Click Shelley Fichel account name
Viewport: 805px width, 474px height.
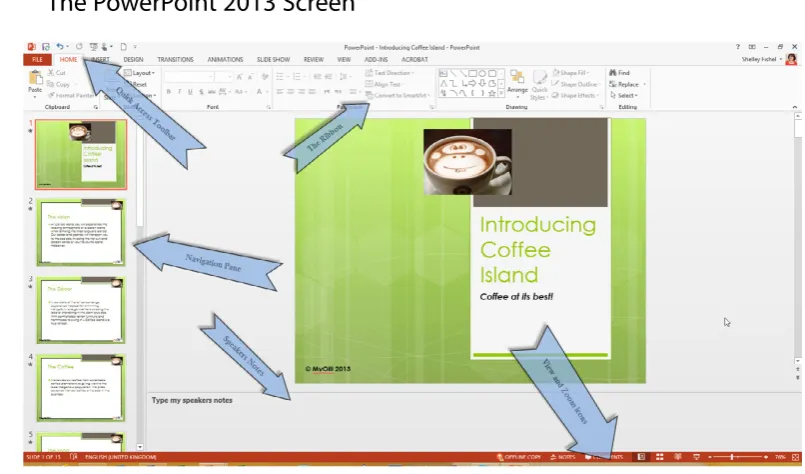pos(759,60)
